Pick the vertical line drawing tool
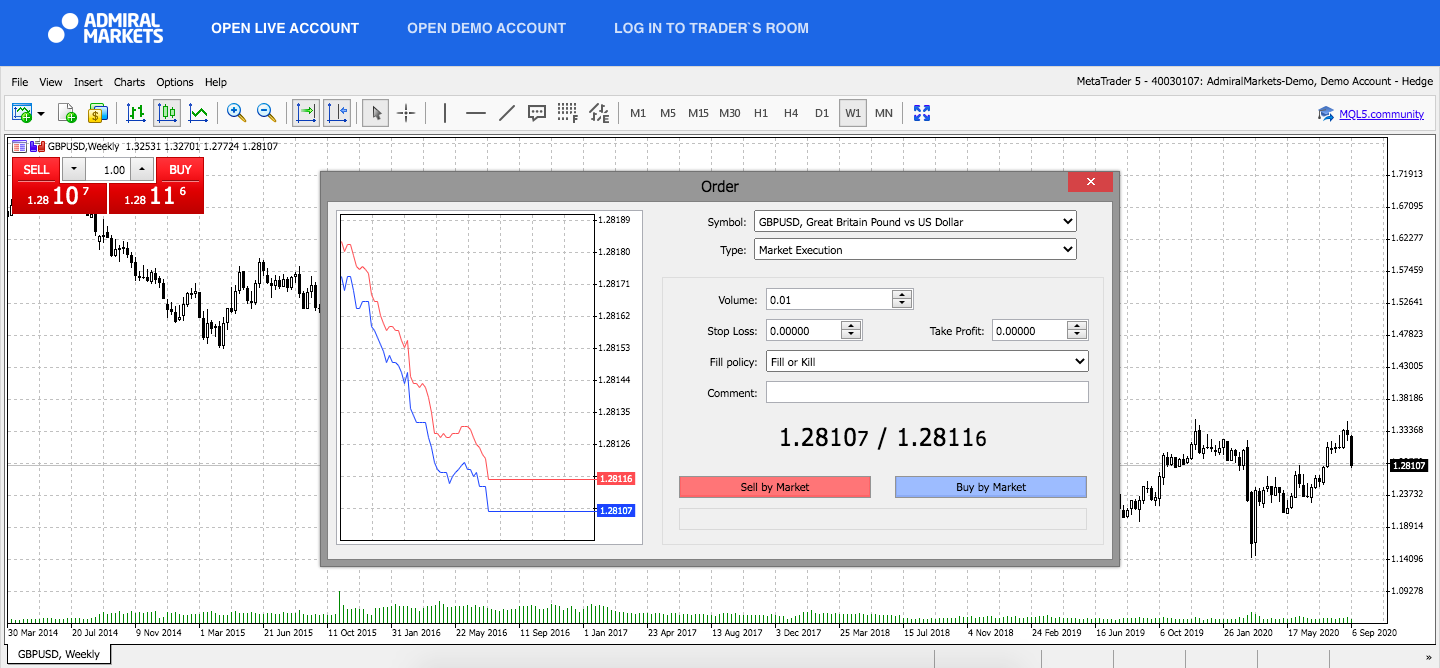This screenshot has width=1440, height=668. pos(445,113)
